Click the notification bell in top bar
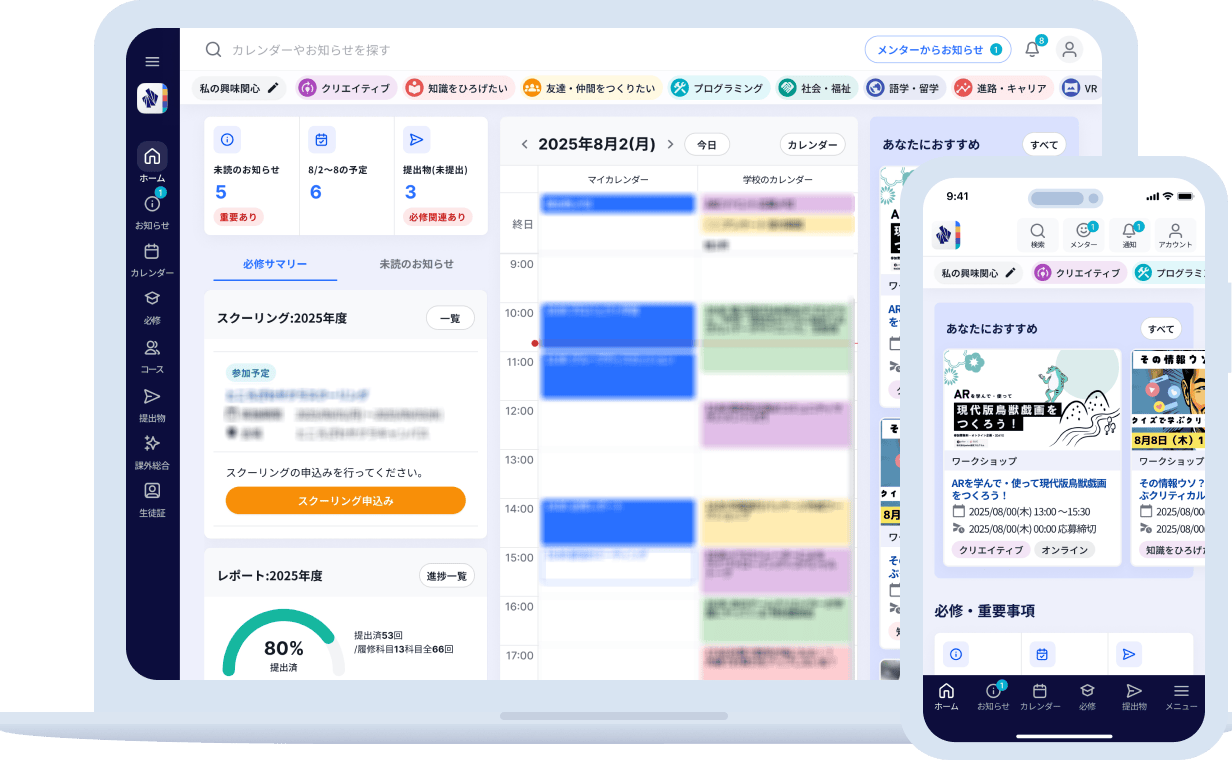1232x760 pixels. [x=1032, y=49]
